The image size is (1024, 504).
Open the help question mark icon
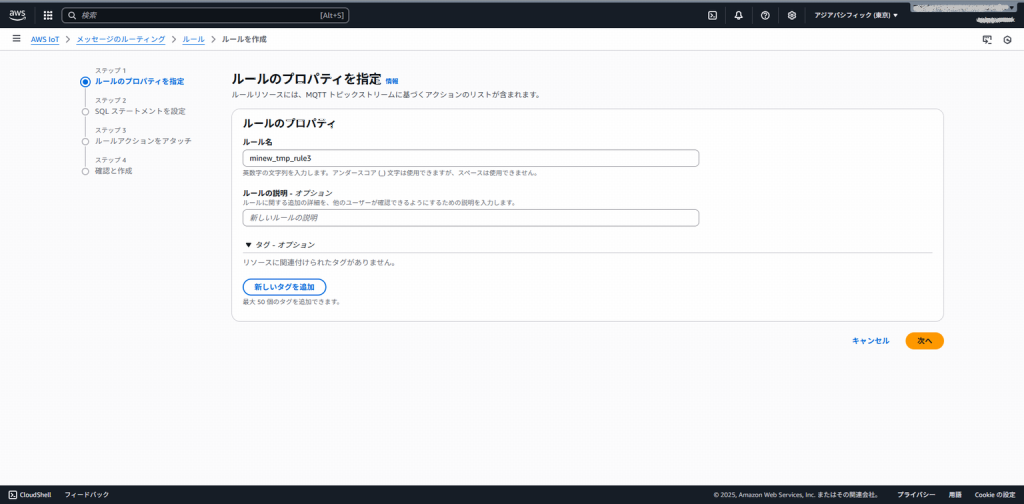[x=765, y=15]
